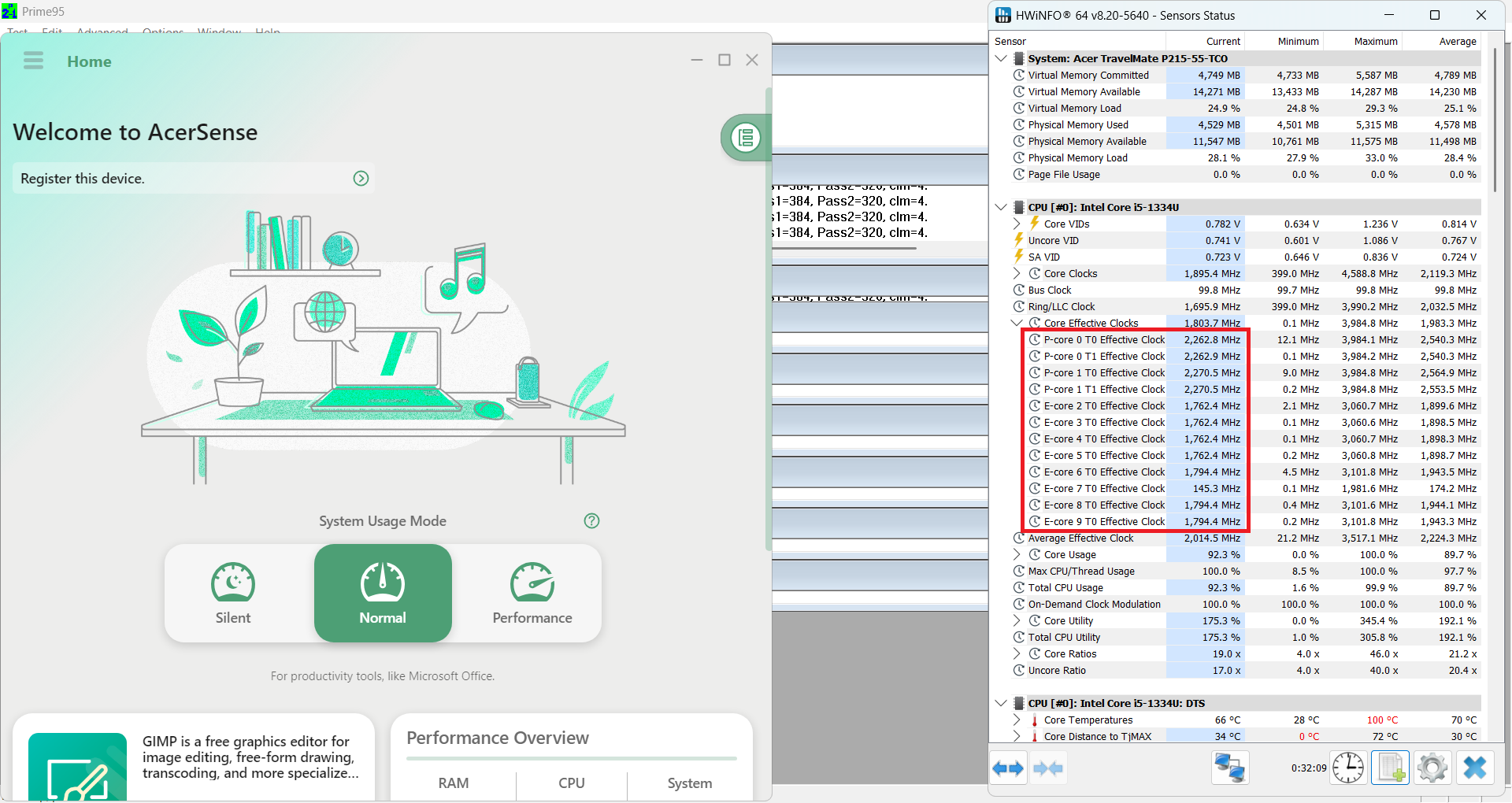This screenshot has width=1512, height=803.
Task: Click the Bus Clock clock icon
Action: point(1019,290)
